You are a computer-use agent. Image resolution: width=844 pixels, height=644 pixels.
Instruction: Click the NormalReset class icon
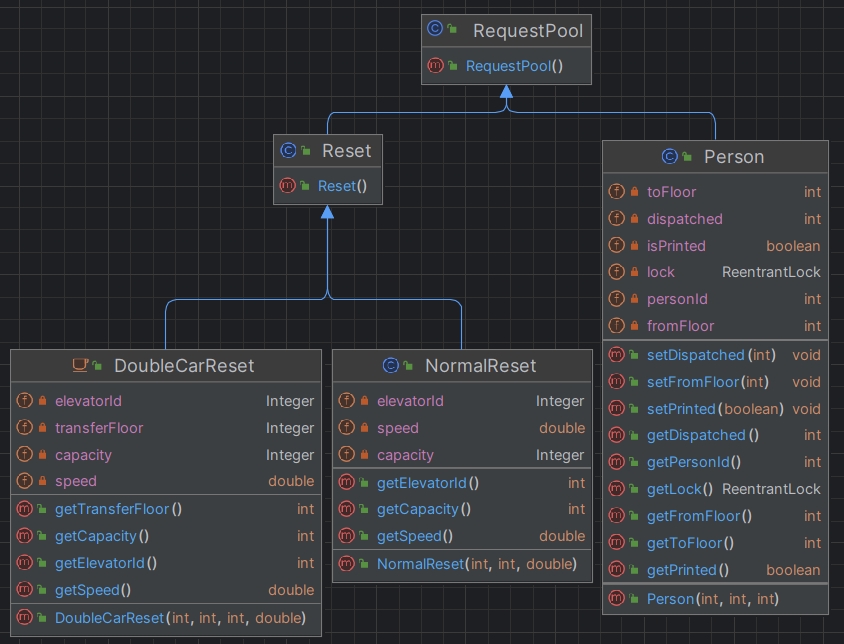click(391, 366)
